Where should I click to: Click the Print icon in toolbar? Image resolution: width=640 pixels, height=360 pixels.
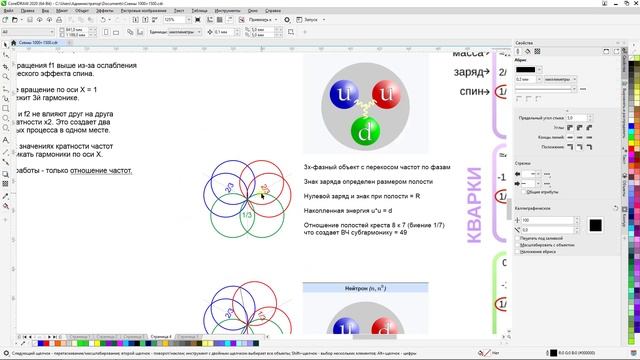pos(59,20)
